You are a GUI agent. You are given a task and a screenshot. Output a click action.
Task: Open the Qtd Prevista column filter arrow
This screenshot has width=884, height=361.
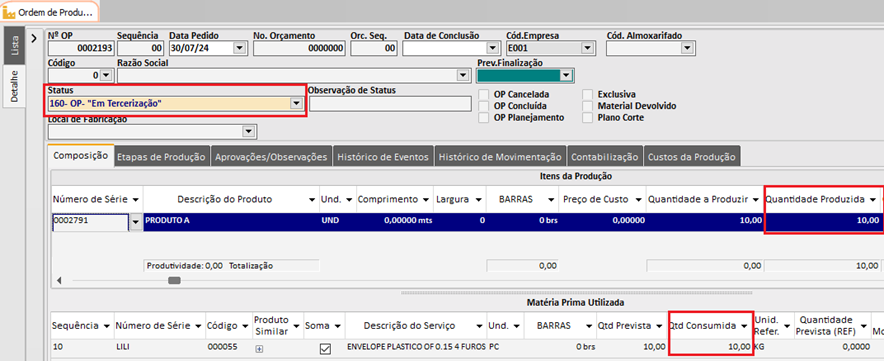pos(660,326)
